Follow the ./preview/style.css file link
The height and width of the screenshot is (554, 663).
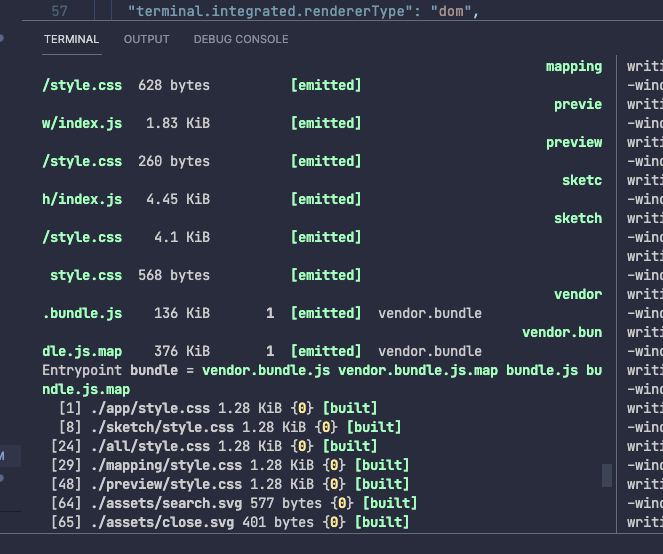point(166,484)
